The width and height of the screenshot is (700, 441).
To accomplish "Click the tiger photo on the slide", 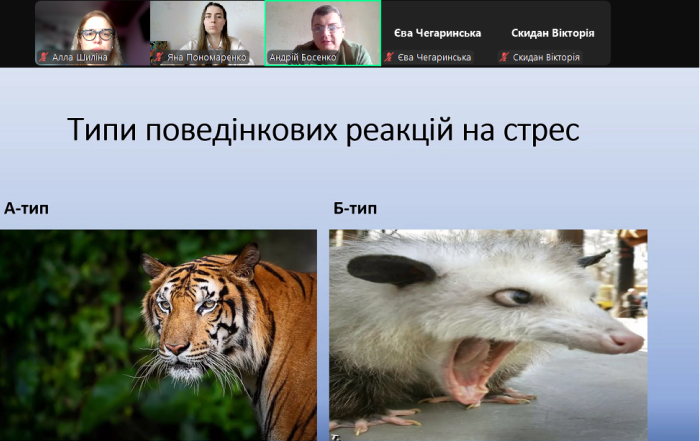I will (158, 335).
